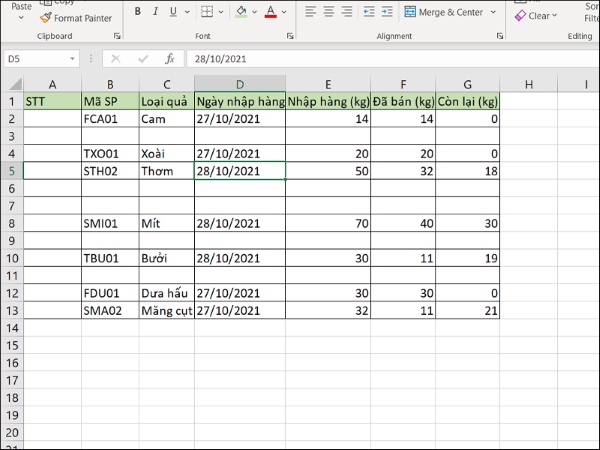Image resolution: width=600 pixels, height=450 pixels.
Task: Select column D header
Action: coord(240,83)
